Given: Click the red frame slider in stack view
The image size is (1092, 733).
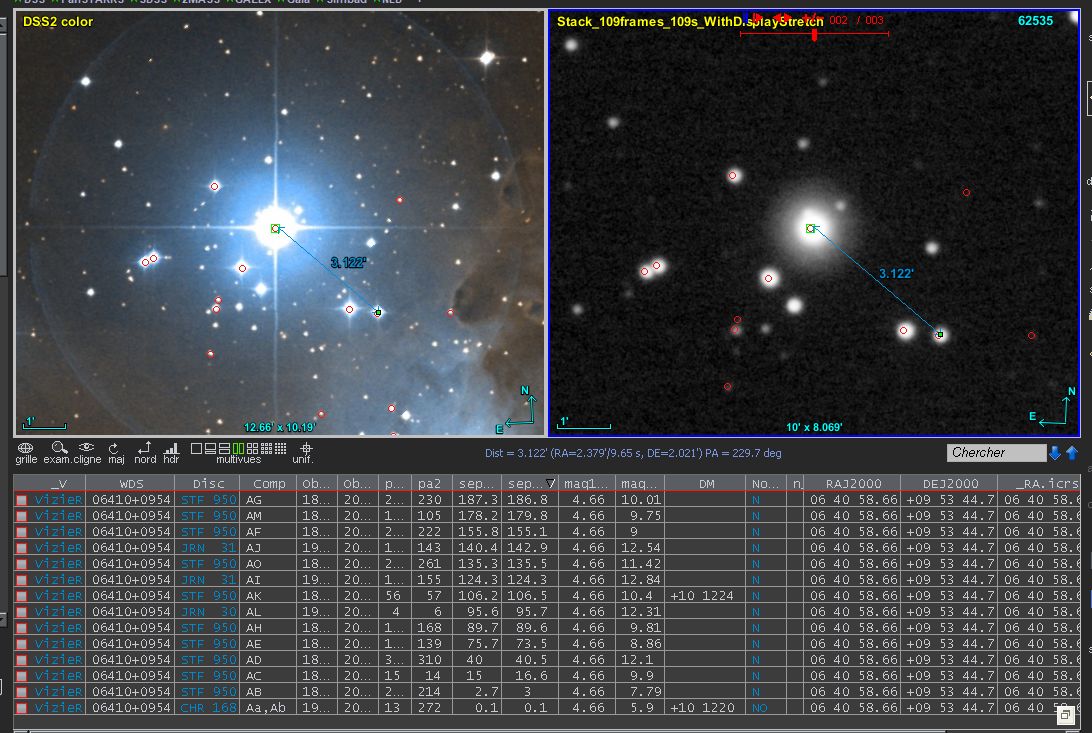Looking at the screenshot, I should (x=814, y=34).
